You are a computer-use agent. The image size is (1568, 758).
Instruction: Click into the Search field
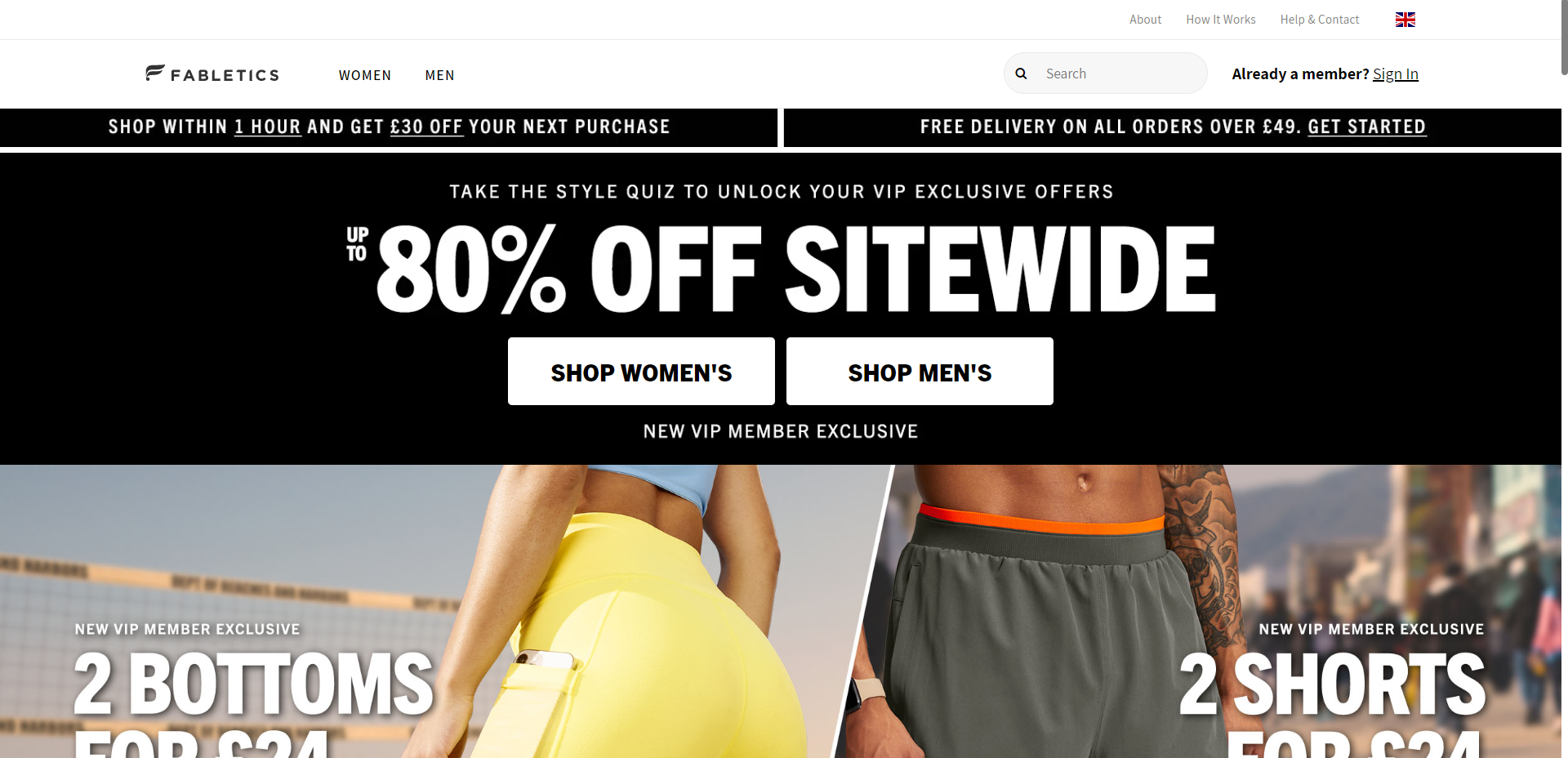(1106, 74)
